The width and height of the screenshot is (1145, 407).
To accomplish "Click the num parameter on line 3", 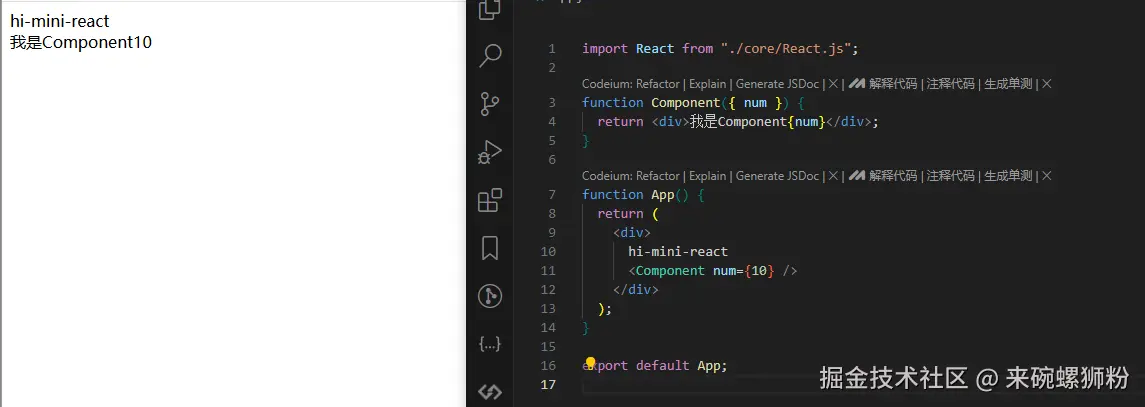I will click(x=755, y=103).
